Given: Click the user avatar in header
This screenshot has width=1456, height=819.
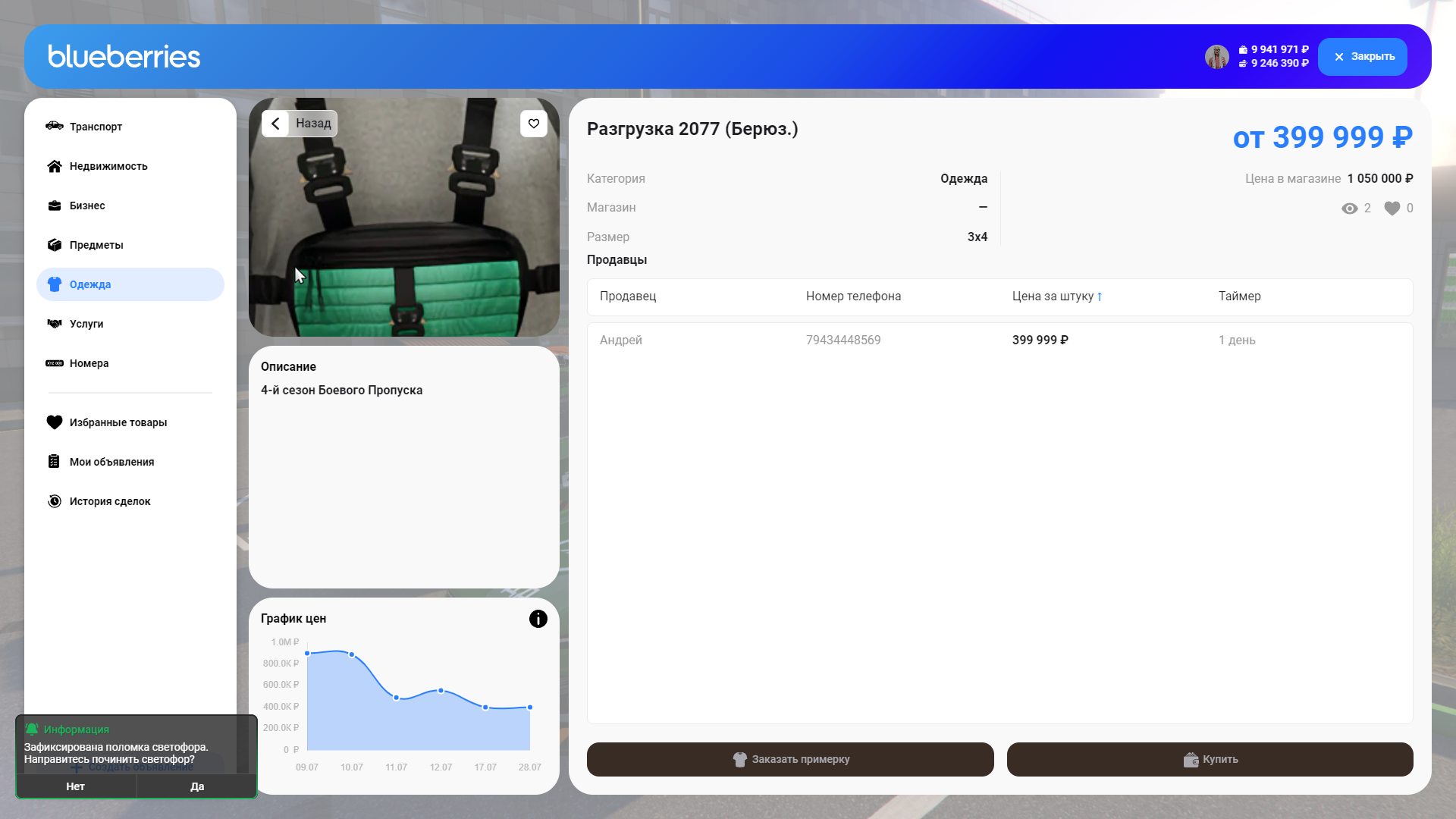Looking at the screenshot, I should 1217,57.
